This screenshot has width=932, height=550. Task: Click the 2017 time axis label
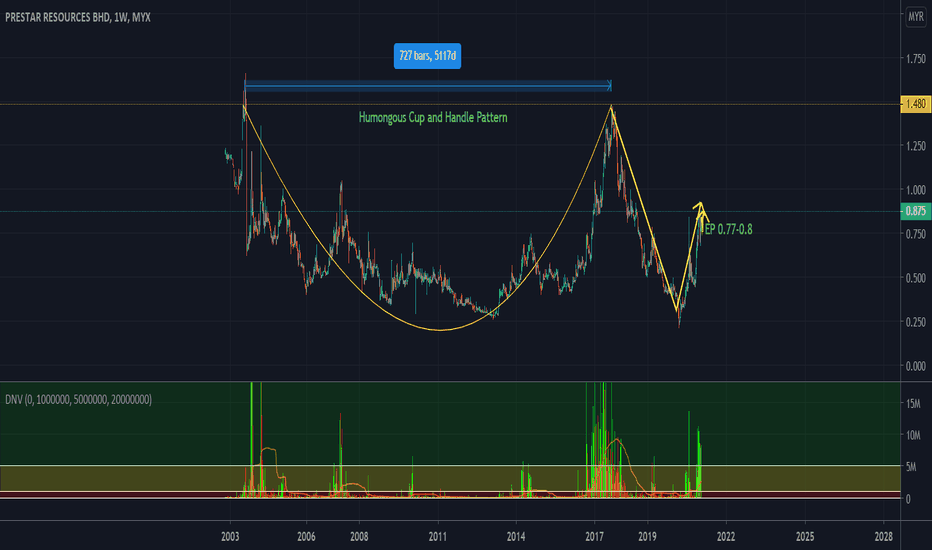[594, 536]
